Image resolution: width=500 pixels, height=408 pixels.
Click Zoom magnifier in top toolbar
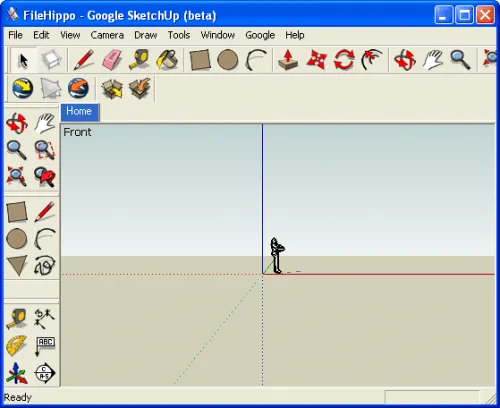[x=460, y=60]
